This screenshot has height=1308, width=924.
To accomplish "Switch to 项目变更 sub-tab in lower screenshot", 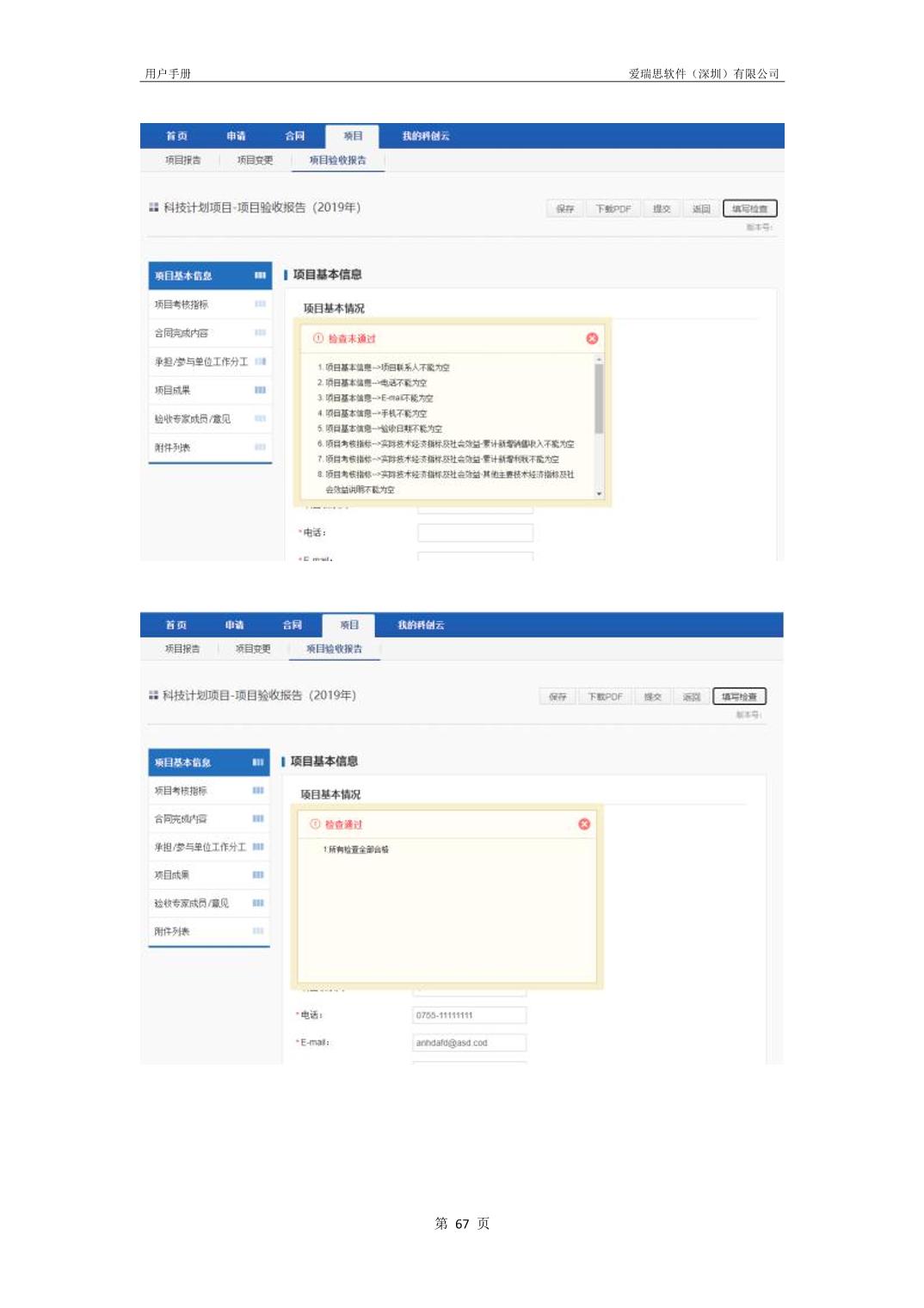I will pos(253,649).
